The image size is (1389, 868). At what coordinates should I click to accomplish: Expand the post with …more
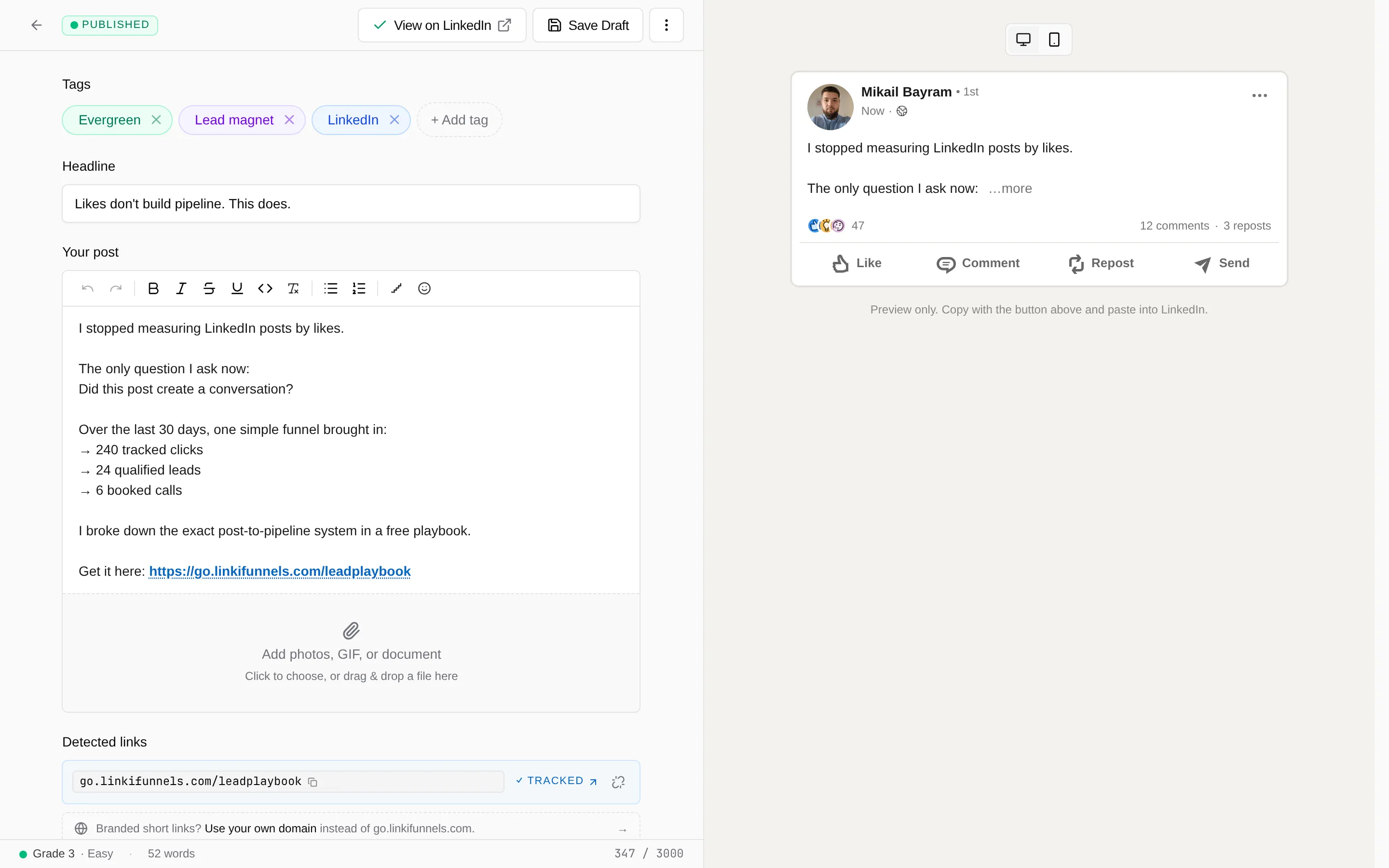[1010, 188]
